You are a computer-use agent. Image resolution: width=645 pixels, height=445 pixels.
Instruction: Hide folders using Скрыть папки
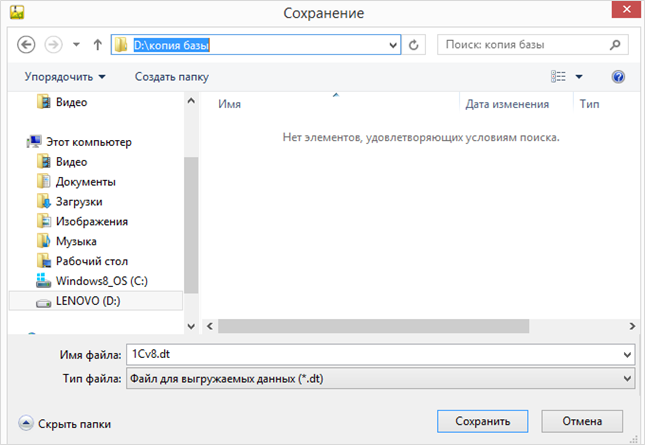pyautogui.click(x=65, y=424)
